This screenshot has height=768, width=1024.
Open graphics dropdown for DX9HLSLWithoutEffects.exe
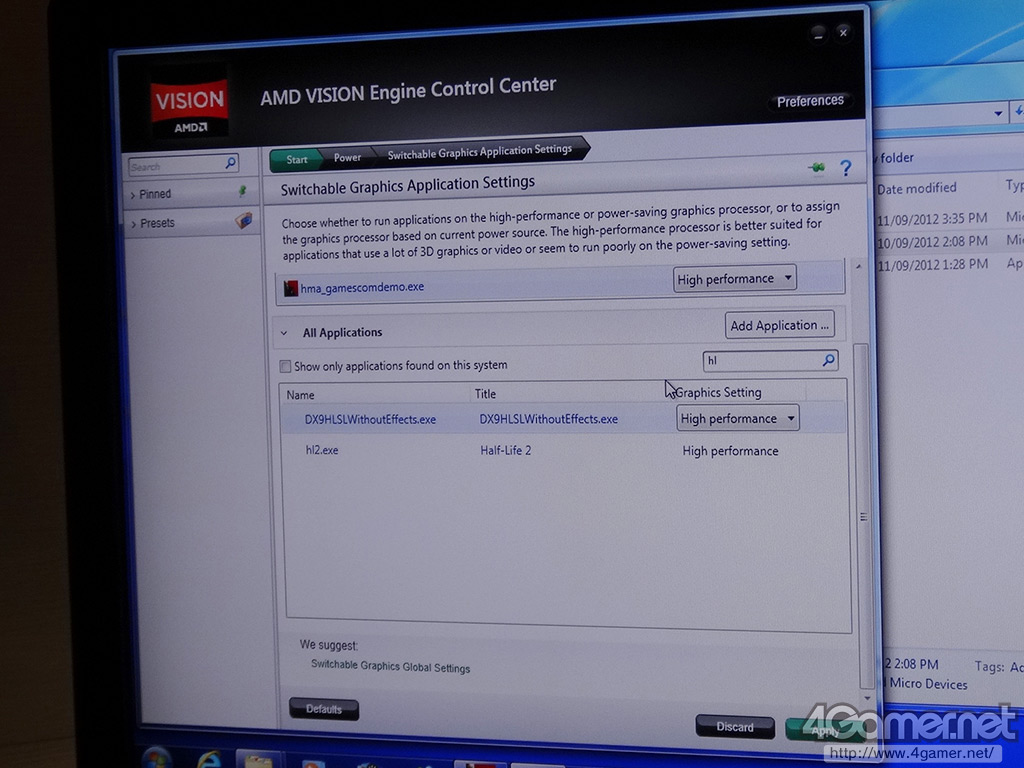click(737, 419)
